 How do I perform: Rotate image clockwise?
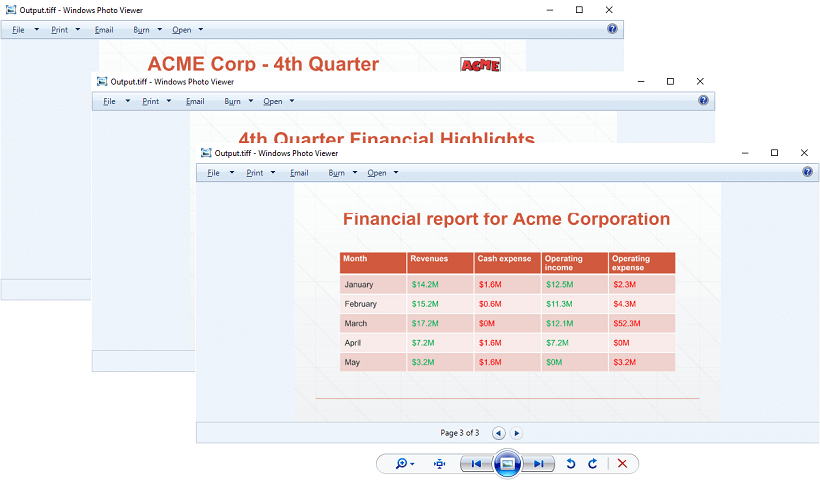coord(593,464)
